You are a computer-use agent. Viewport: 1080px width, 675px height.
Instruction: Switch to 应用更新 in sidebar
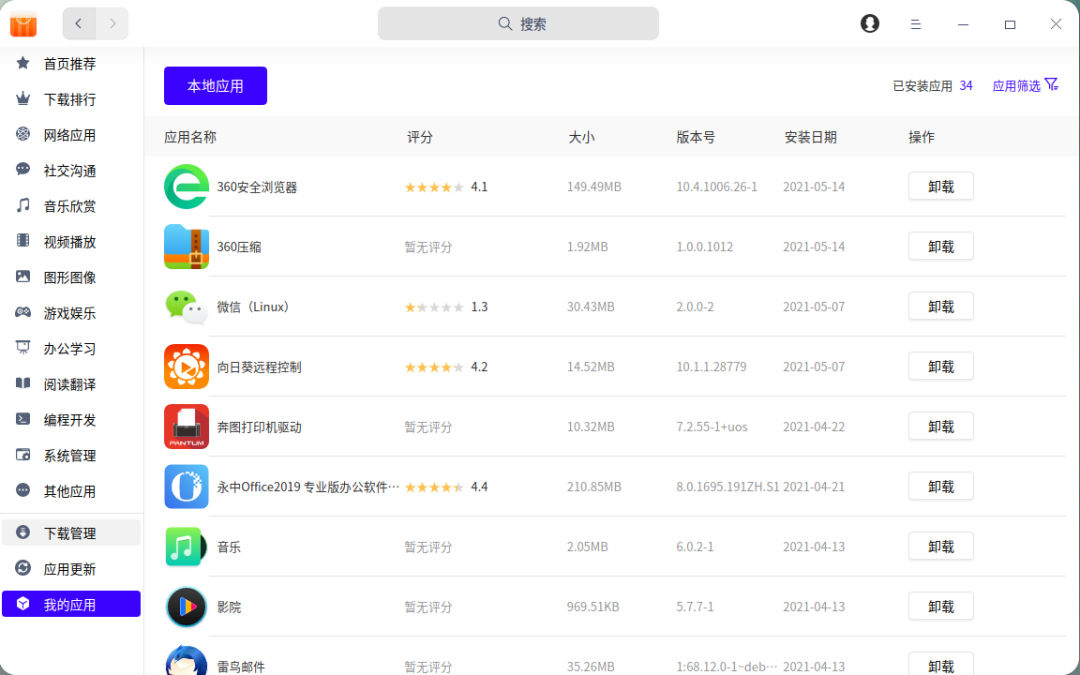click(x=70, y=569)
